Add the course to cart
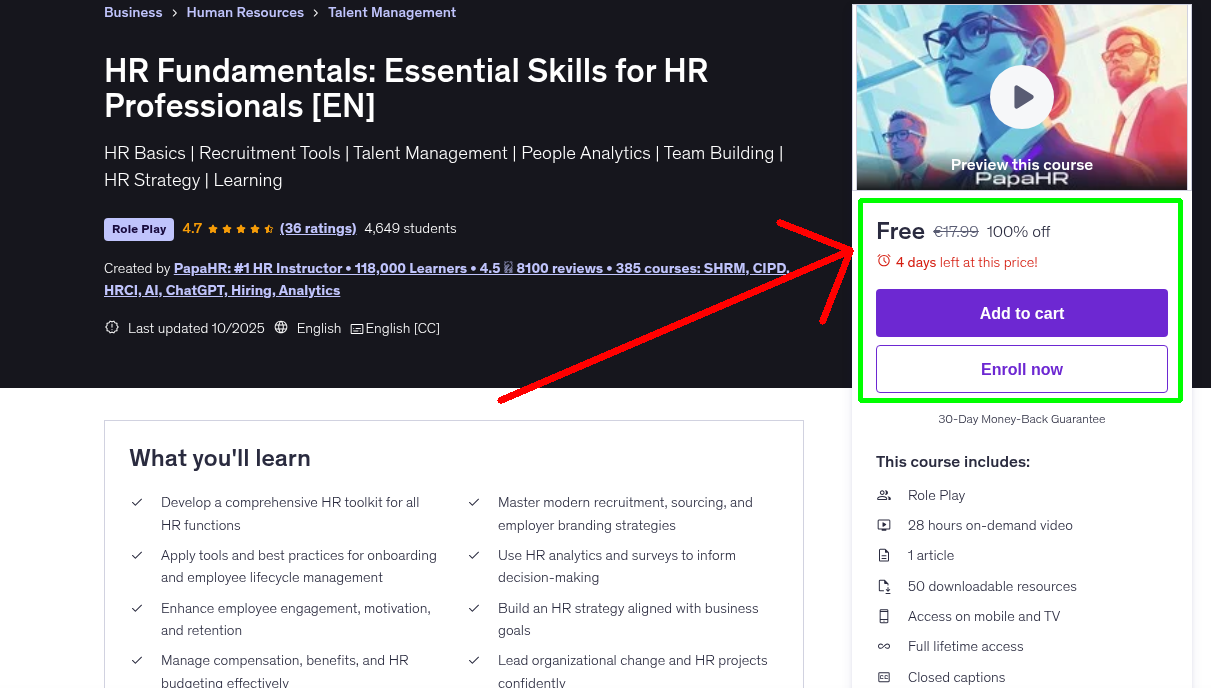 pyautogui.click(x=1021, y=312)
